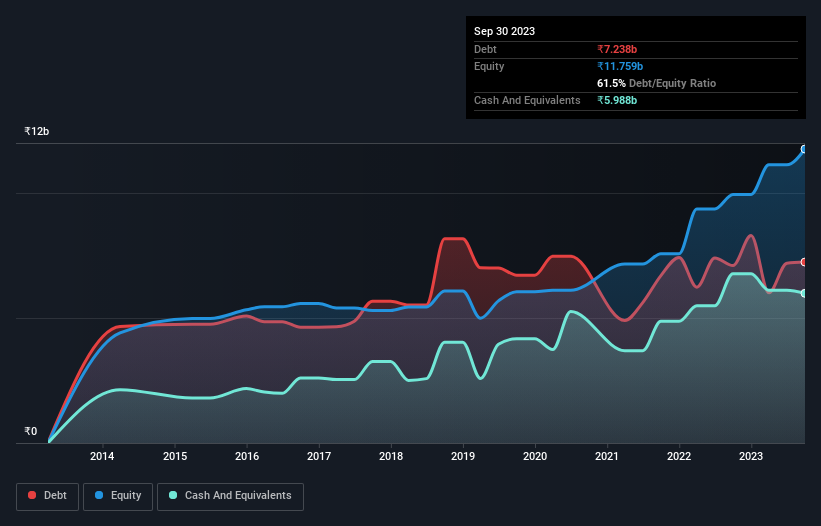The height and width of the screenshot is (526, 821).
Task: Click the Debt label in tooltip
Action: click(x=485, y=49)
